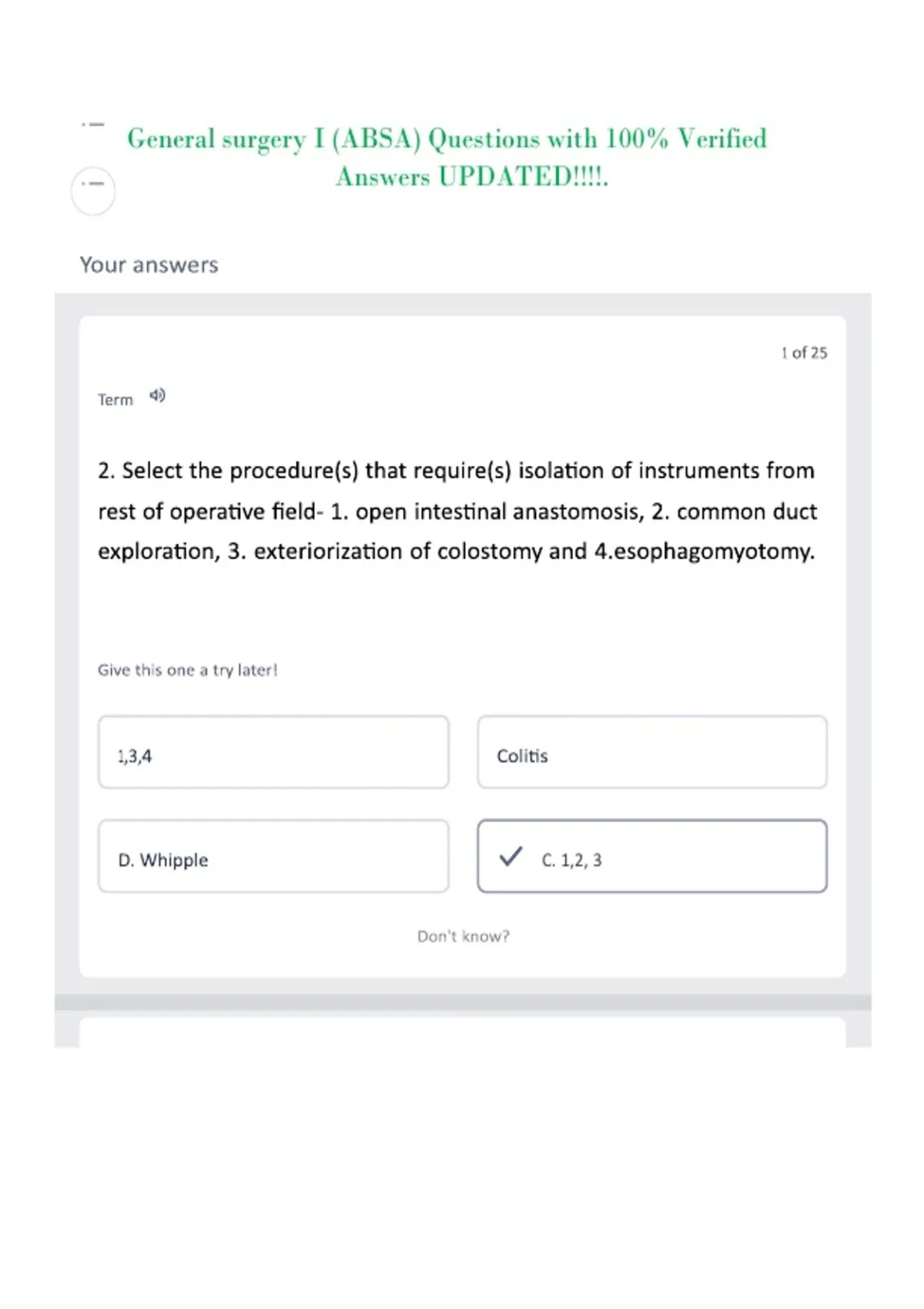Click the Your answers heading

(149, 265)
